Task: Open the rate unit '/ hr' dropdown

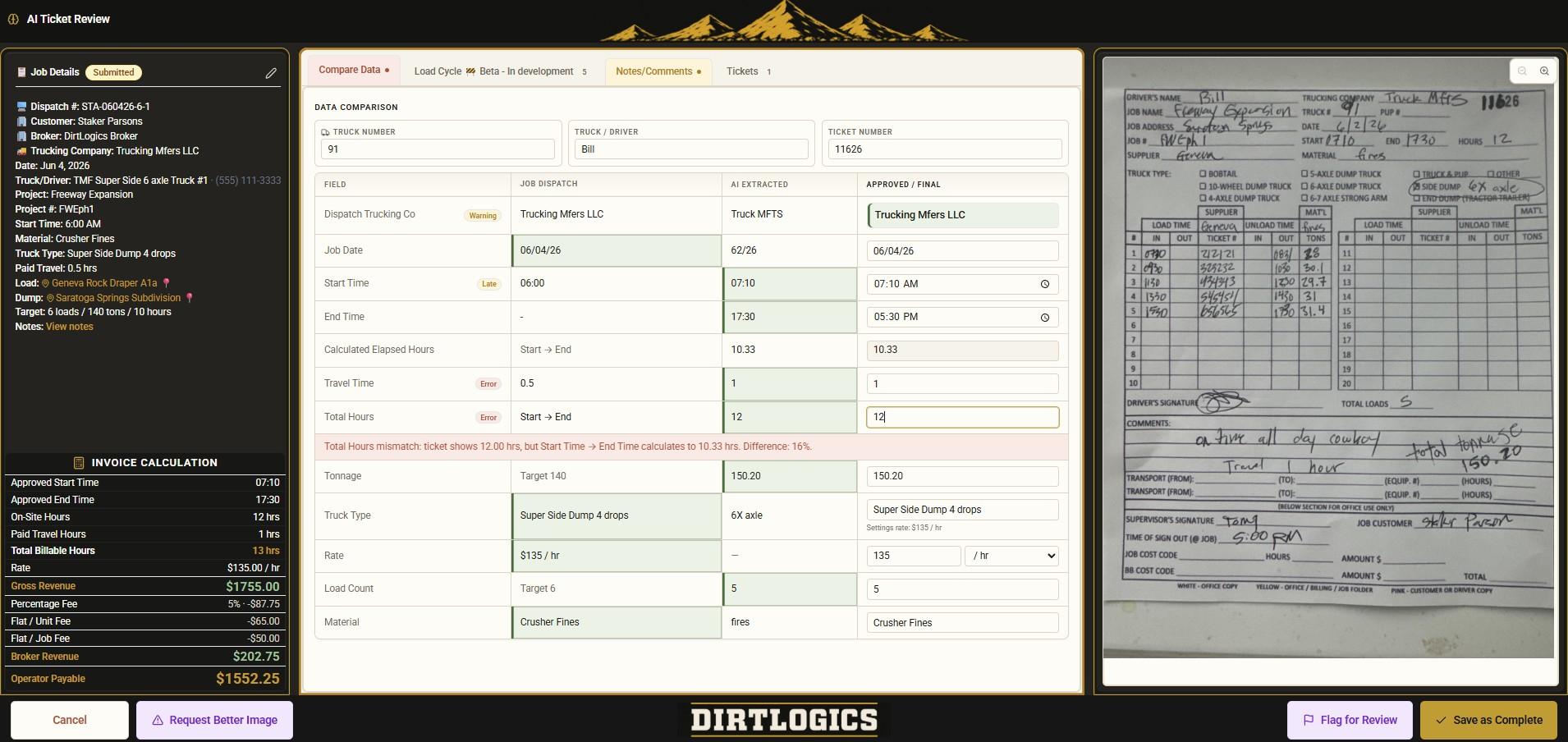Action: pos(1012,556)
